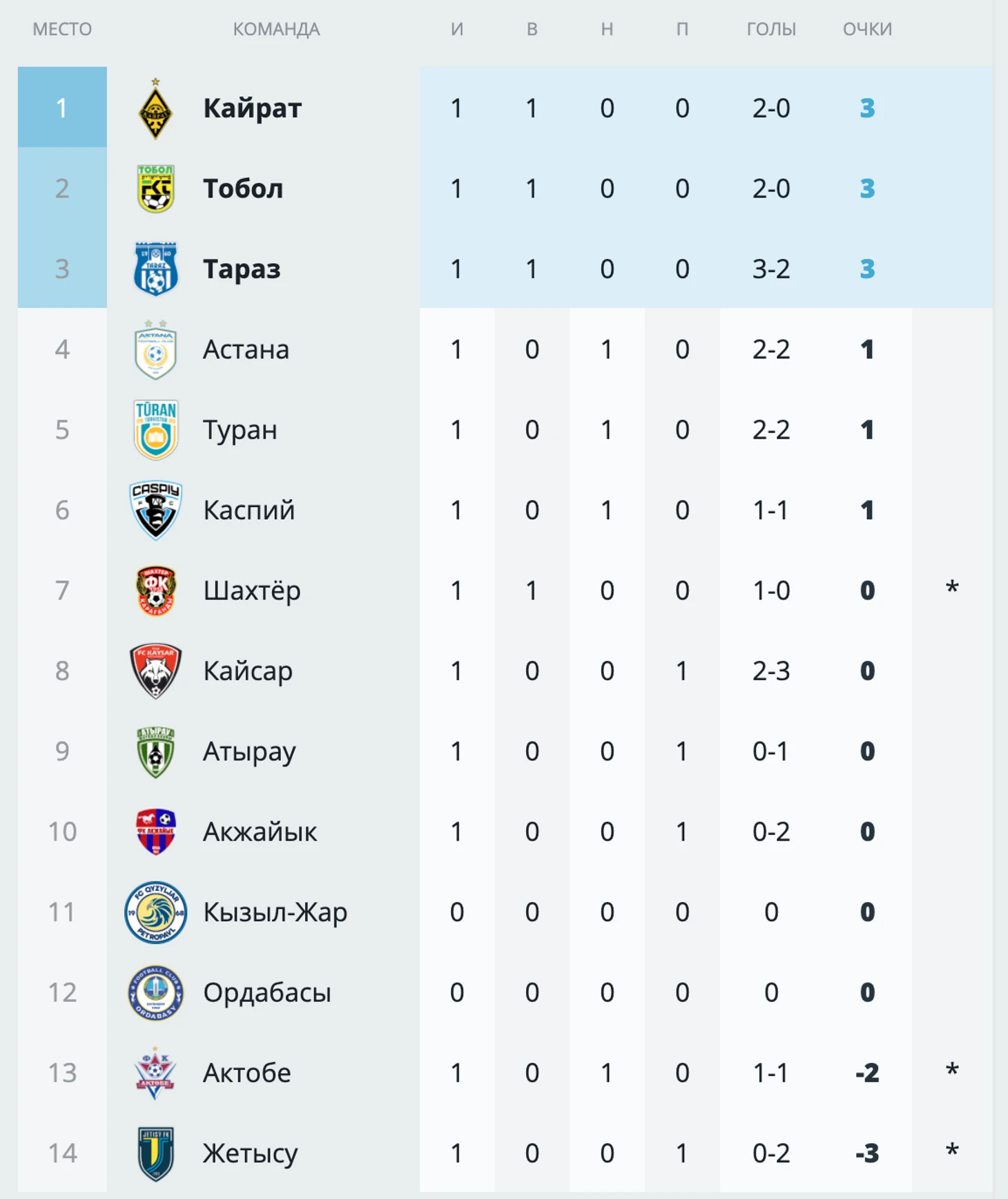Click the КОМАНДА column header
The width and height of the screenshot is (1008, 1199).
tap(276, 29)
